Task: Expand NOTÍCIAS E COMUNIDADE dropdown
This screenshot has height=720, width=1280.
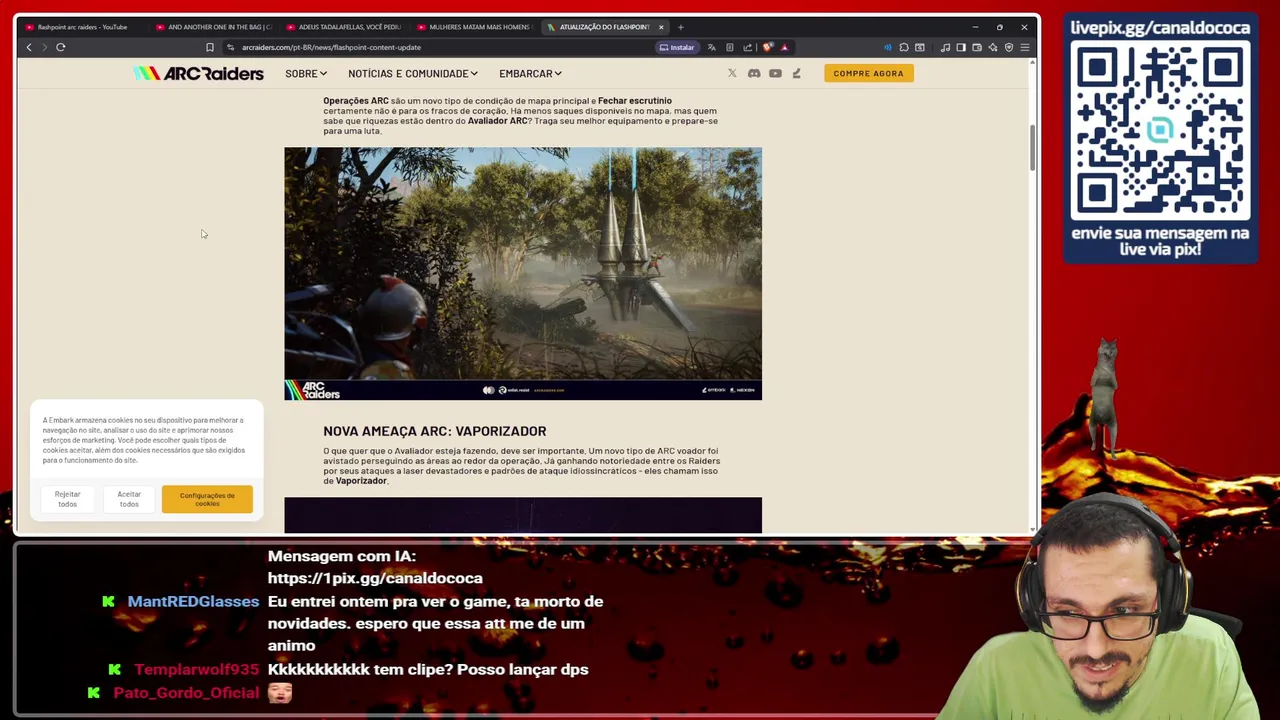Action: pyautogui.click(x=413, y=73)
